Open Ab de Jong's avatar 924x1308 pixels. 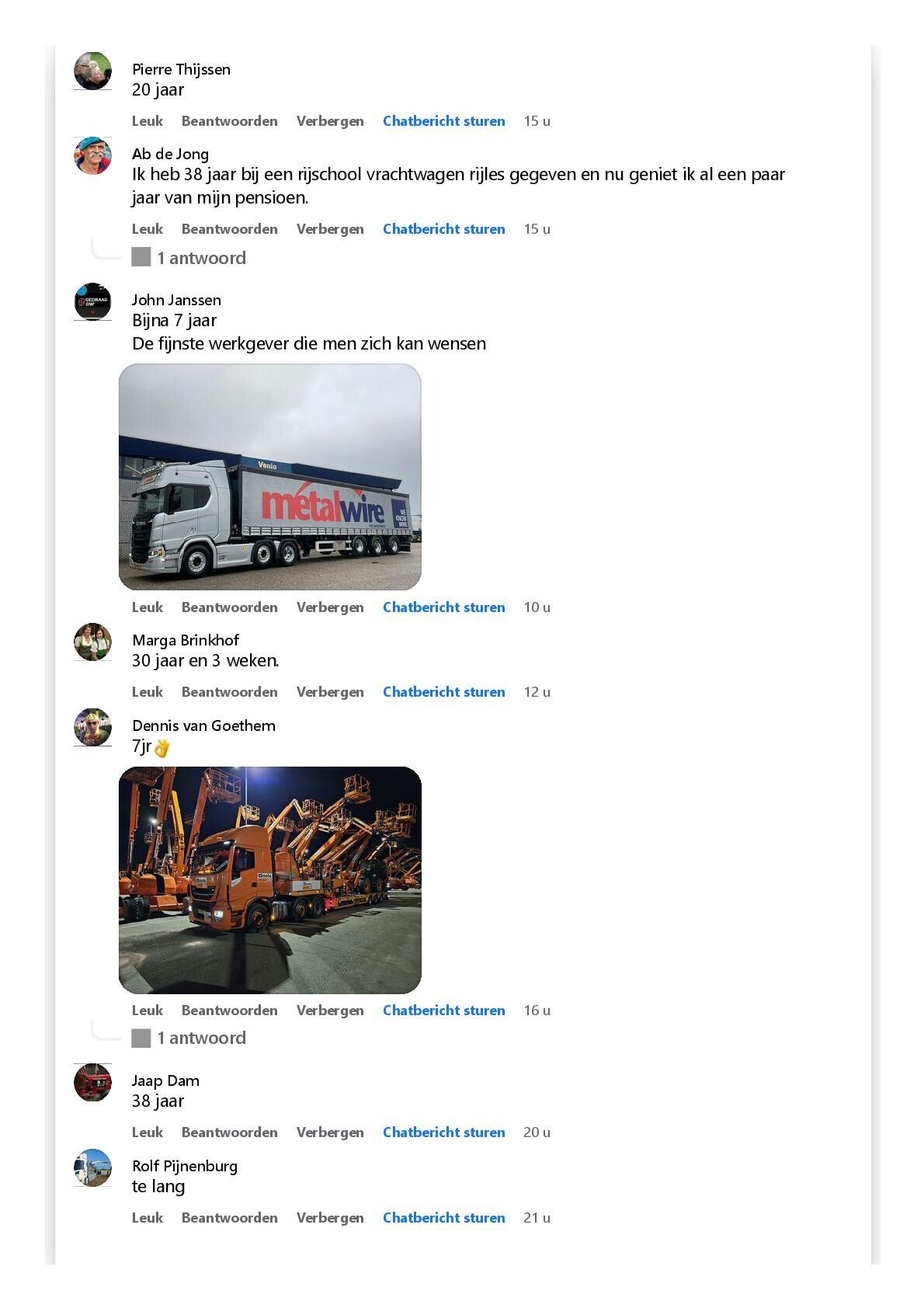(92, 156)
